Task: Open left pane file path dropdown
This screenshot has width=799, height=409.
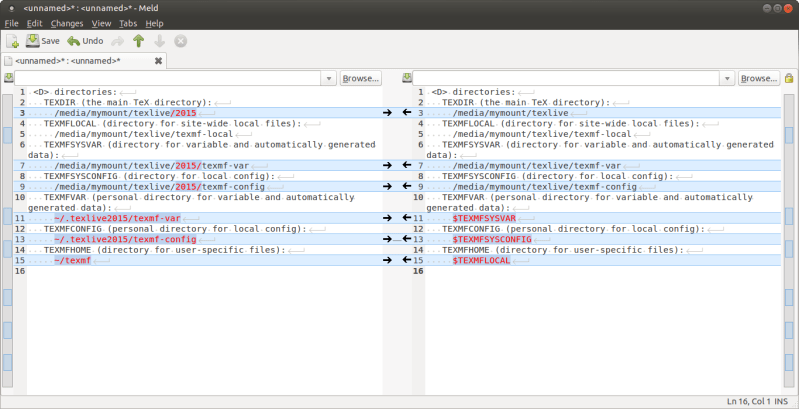Action: tap(329, 78)
